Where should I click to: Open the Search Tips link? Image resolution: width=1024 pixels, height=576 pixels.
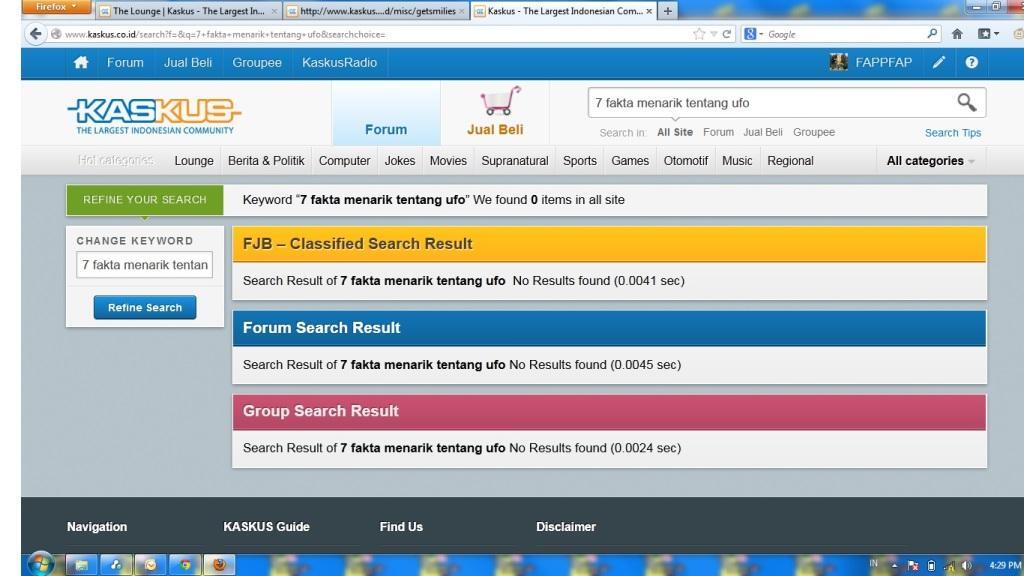953,133
